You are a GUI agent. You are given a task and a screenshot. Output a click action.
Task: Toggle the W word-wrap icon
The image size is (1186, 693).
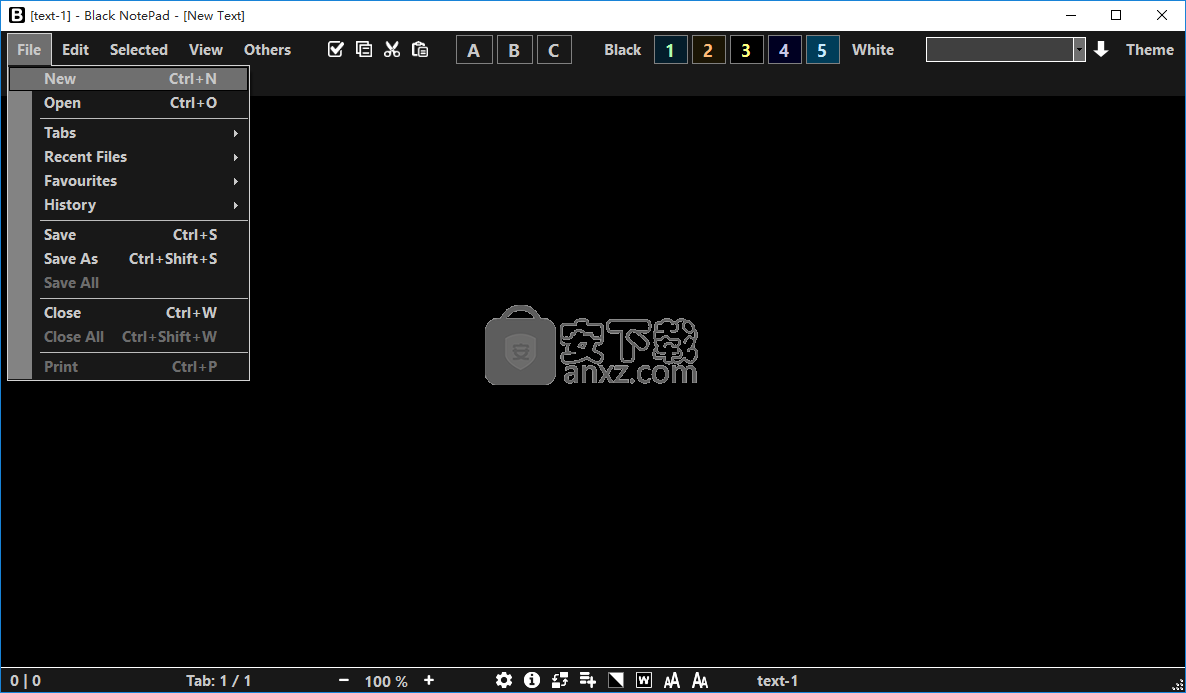coord(644,680)
